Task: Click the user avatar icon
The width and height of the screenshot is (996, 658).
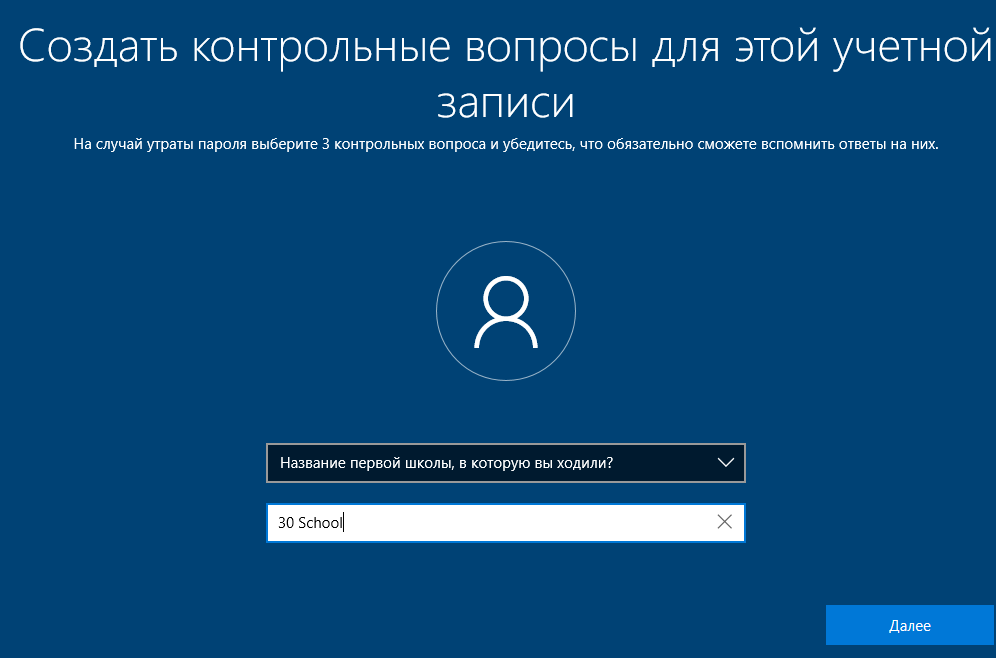Action: coord(506,311)
